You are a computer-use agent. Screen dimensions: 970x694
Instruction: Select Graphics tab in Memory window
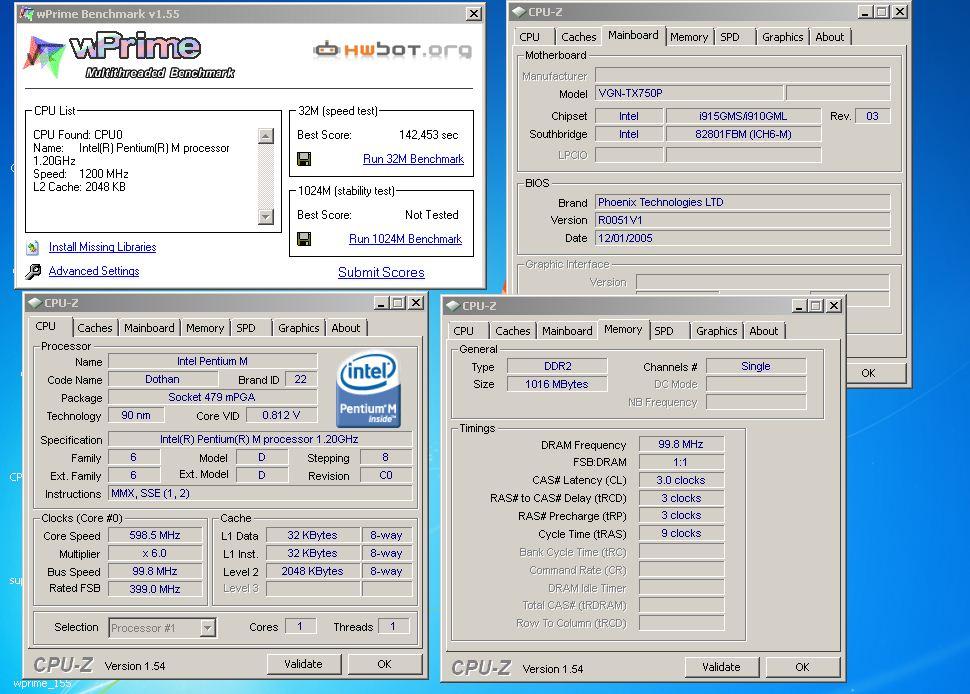click(x=716, y=331)
